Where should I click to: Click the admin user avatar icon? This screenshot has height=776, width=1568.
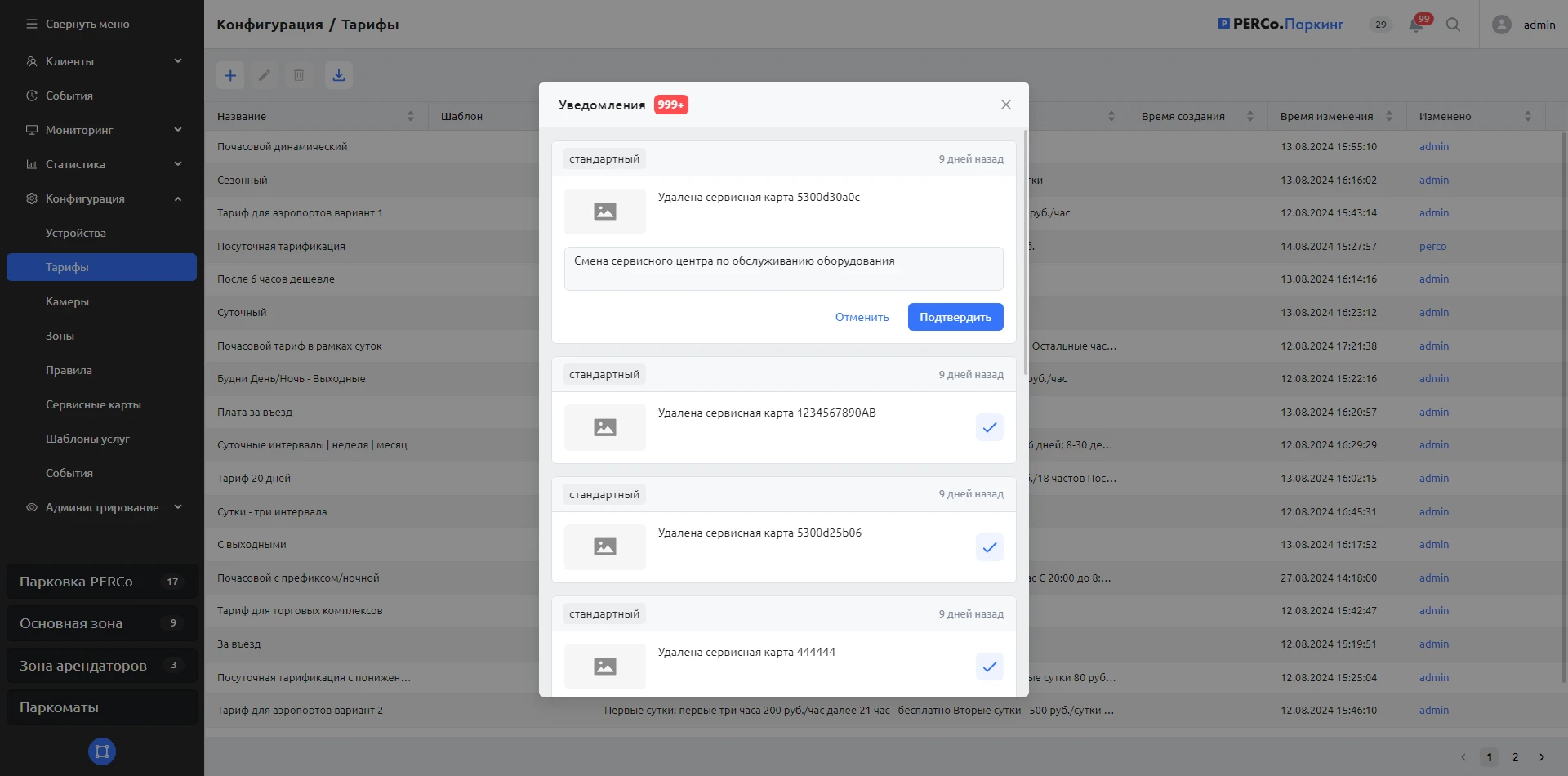point(1501,25)
